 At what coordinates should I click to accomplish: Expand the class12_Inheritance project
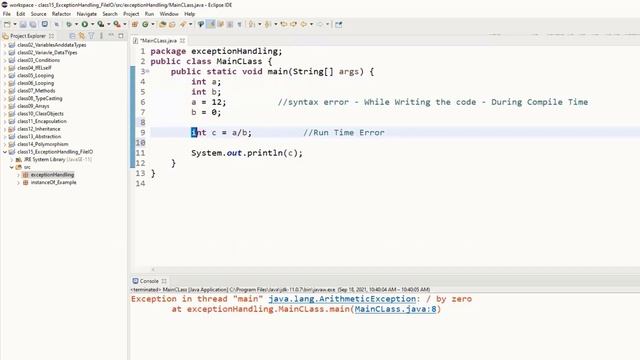5,129
